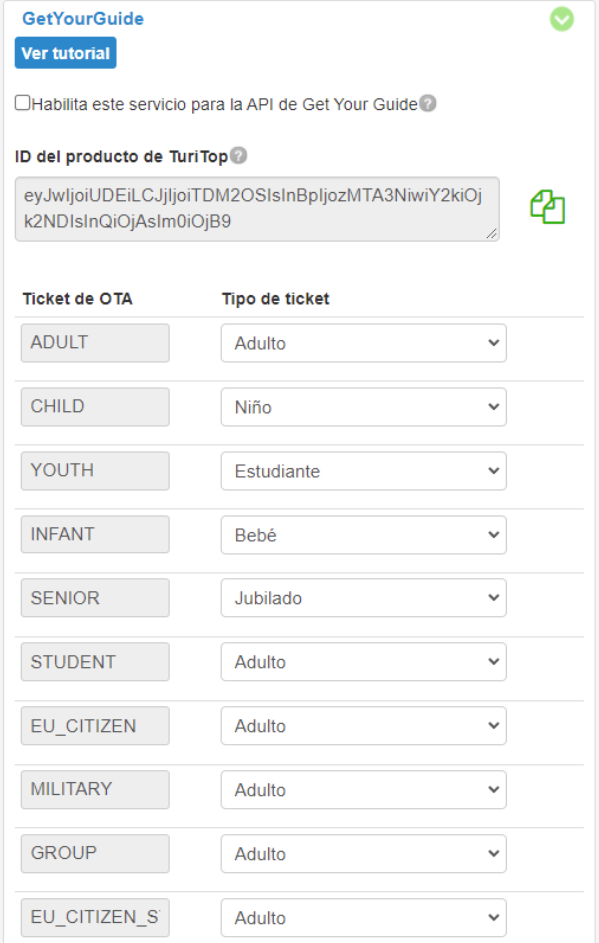Expand the YOUTH Estudiante dropdown
The width and height of the screenshot is (599, 943).
tap(363, 471)
